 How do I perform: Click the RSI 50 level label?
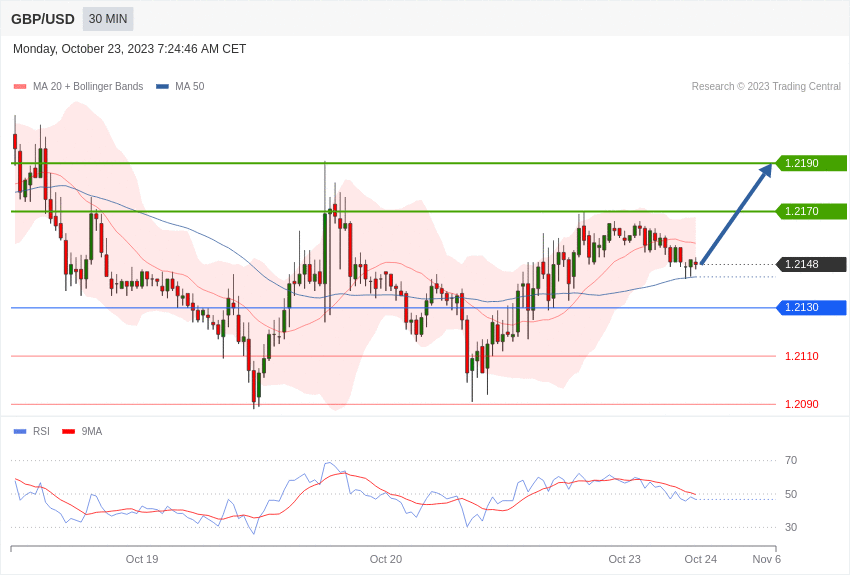pyautogui.click(x=791, y=494)
